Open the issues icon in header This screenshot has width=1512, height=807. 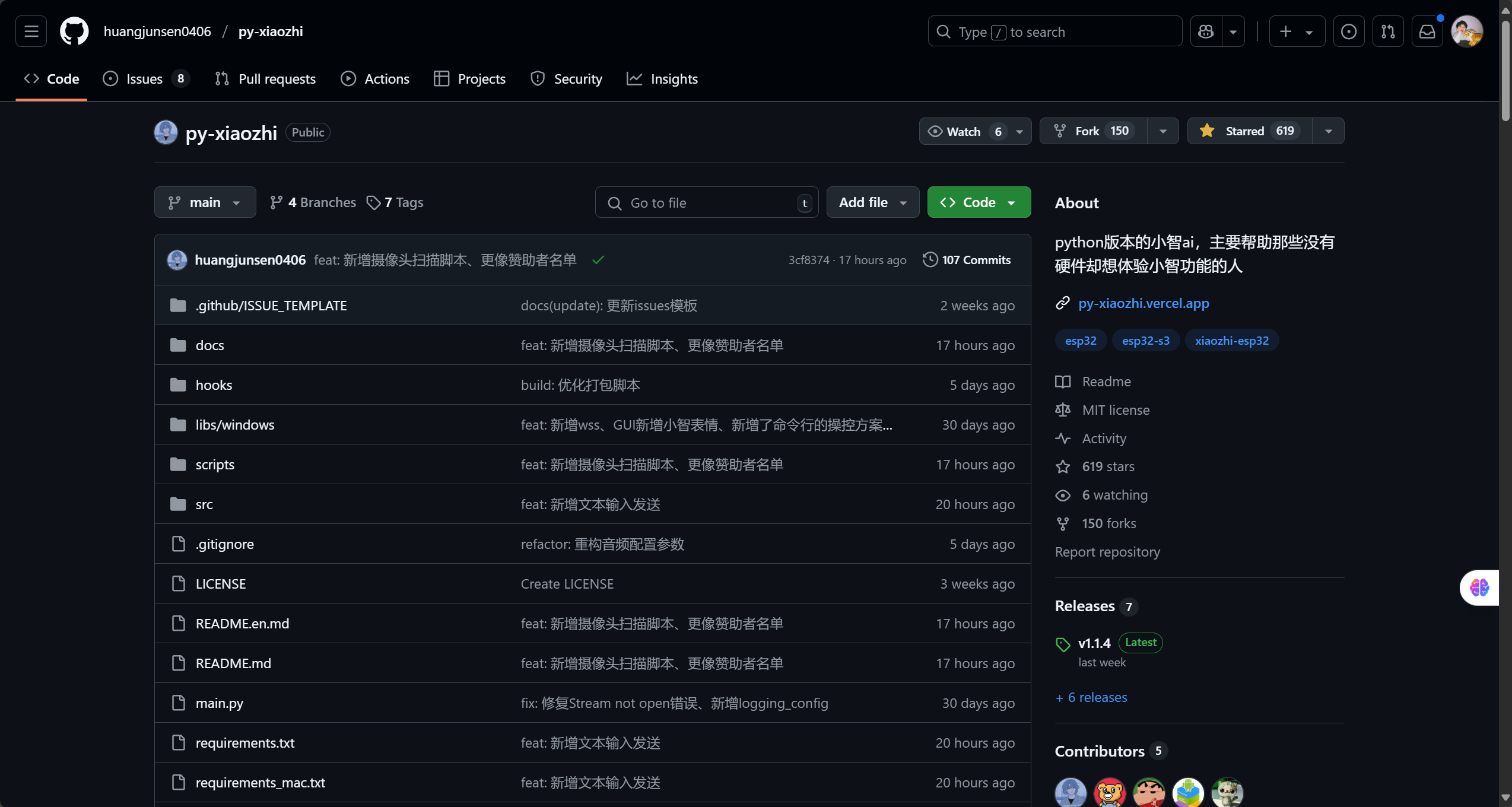[1348, 31]
